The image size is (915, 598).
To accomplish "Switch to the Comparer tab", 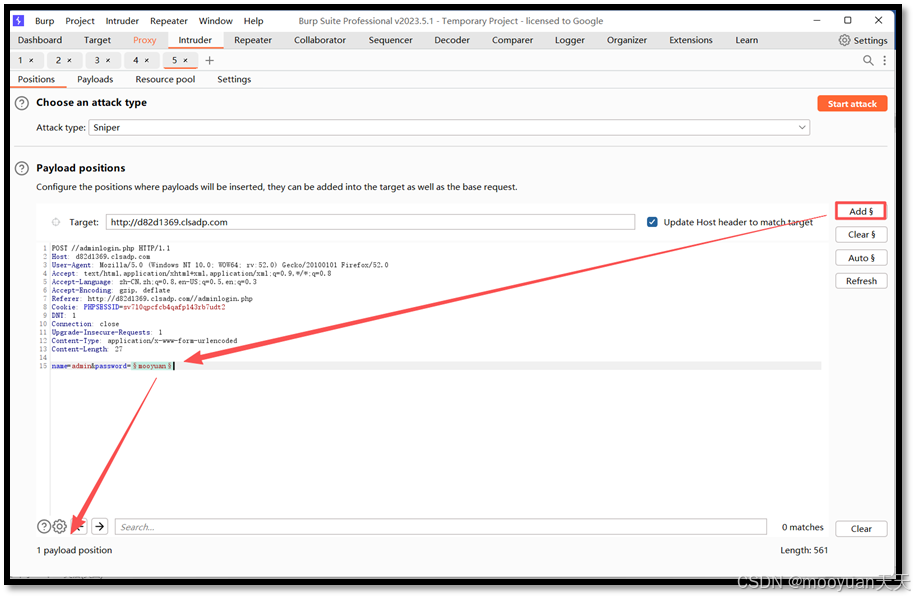I will [512, 40].
